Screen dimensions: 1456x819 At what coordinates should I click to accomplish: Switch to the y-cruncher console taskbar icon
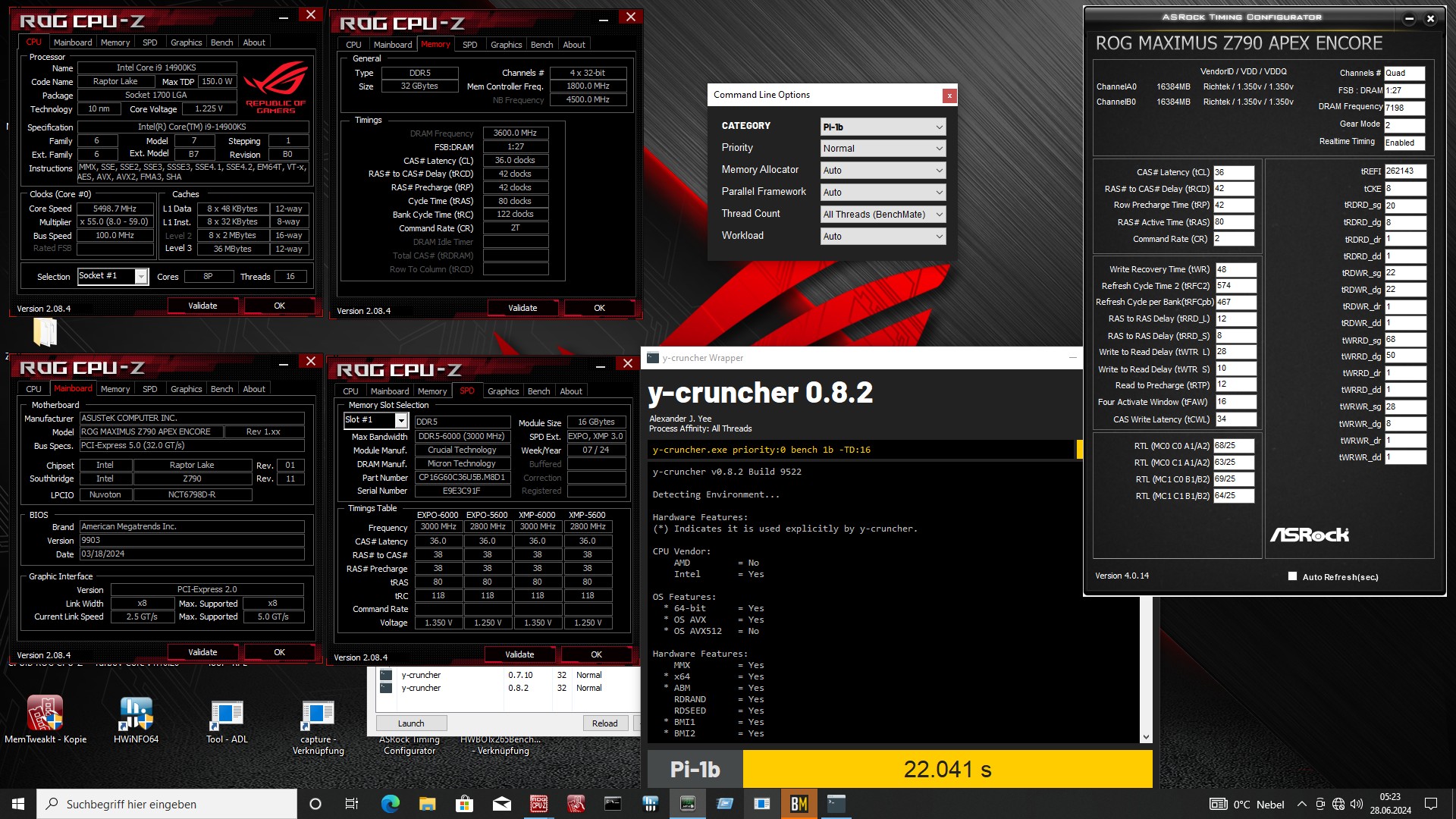click(x=836, y=804)
